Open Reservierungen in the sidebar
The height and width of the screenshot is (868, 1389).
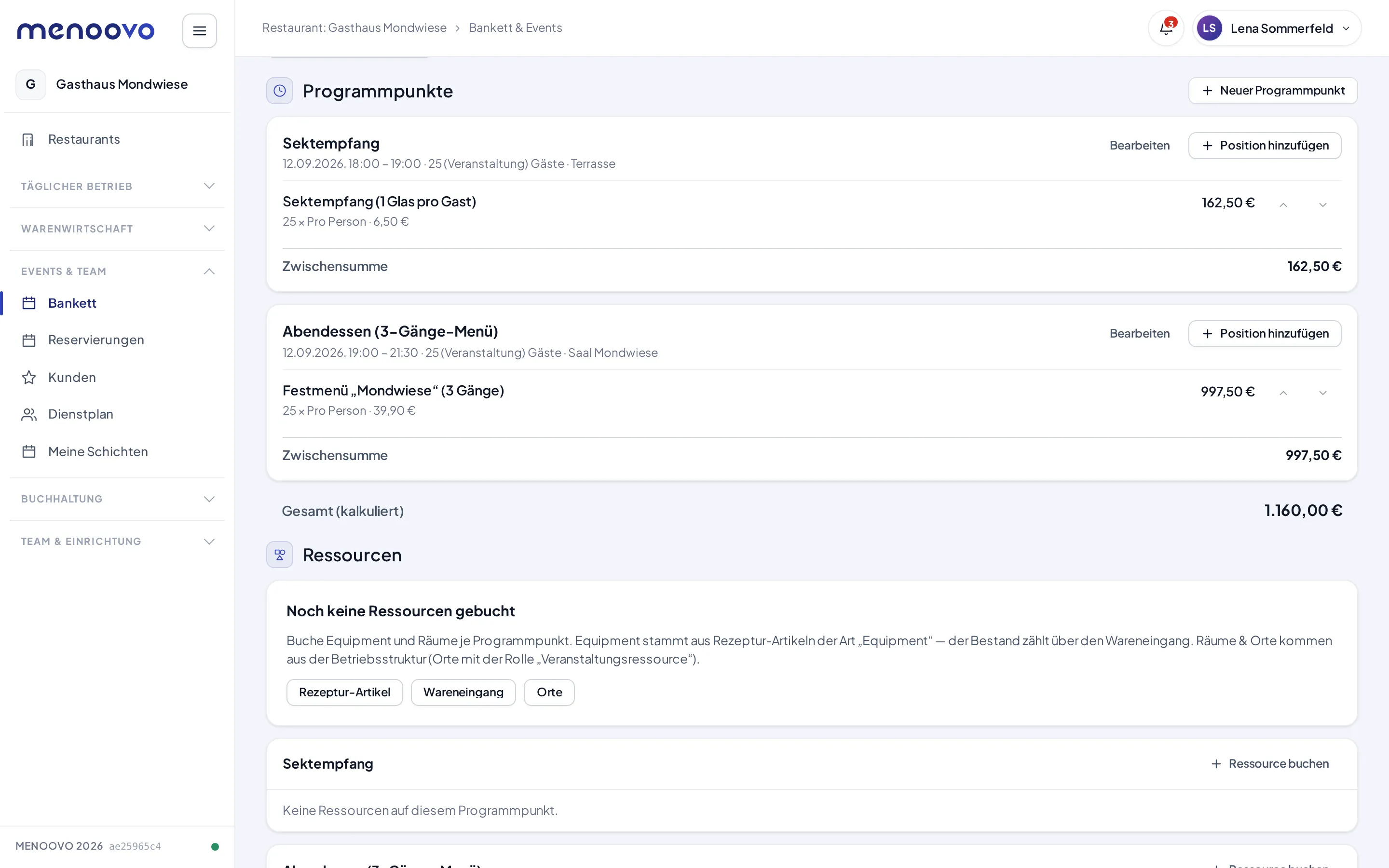[117, 340]
